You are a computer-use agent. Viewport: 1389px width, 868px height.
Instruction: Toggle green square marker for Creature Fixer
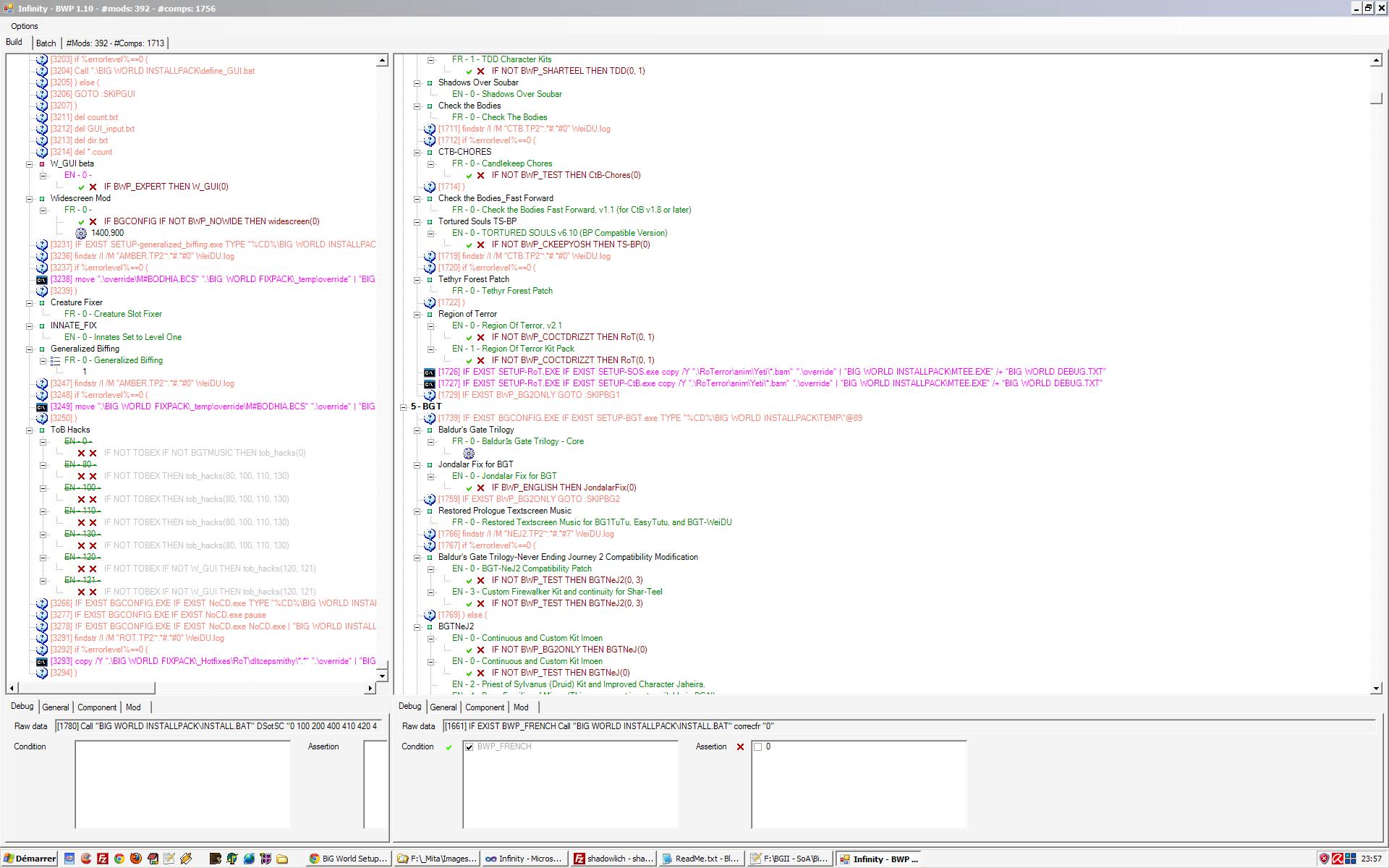coord(42,302)
